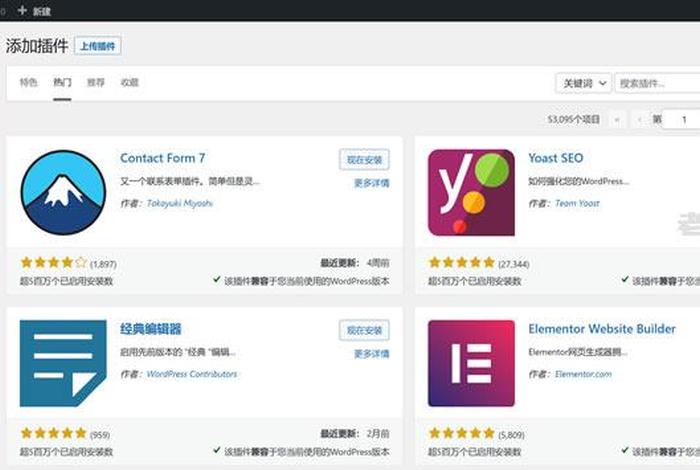The height and width of the screenshot is (470, 700).
Task: Click the Contact Form 7 mountain icon
Action: (x=63, y=192)
